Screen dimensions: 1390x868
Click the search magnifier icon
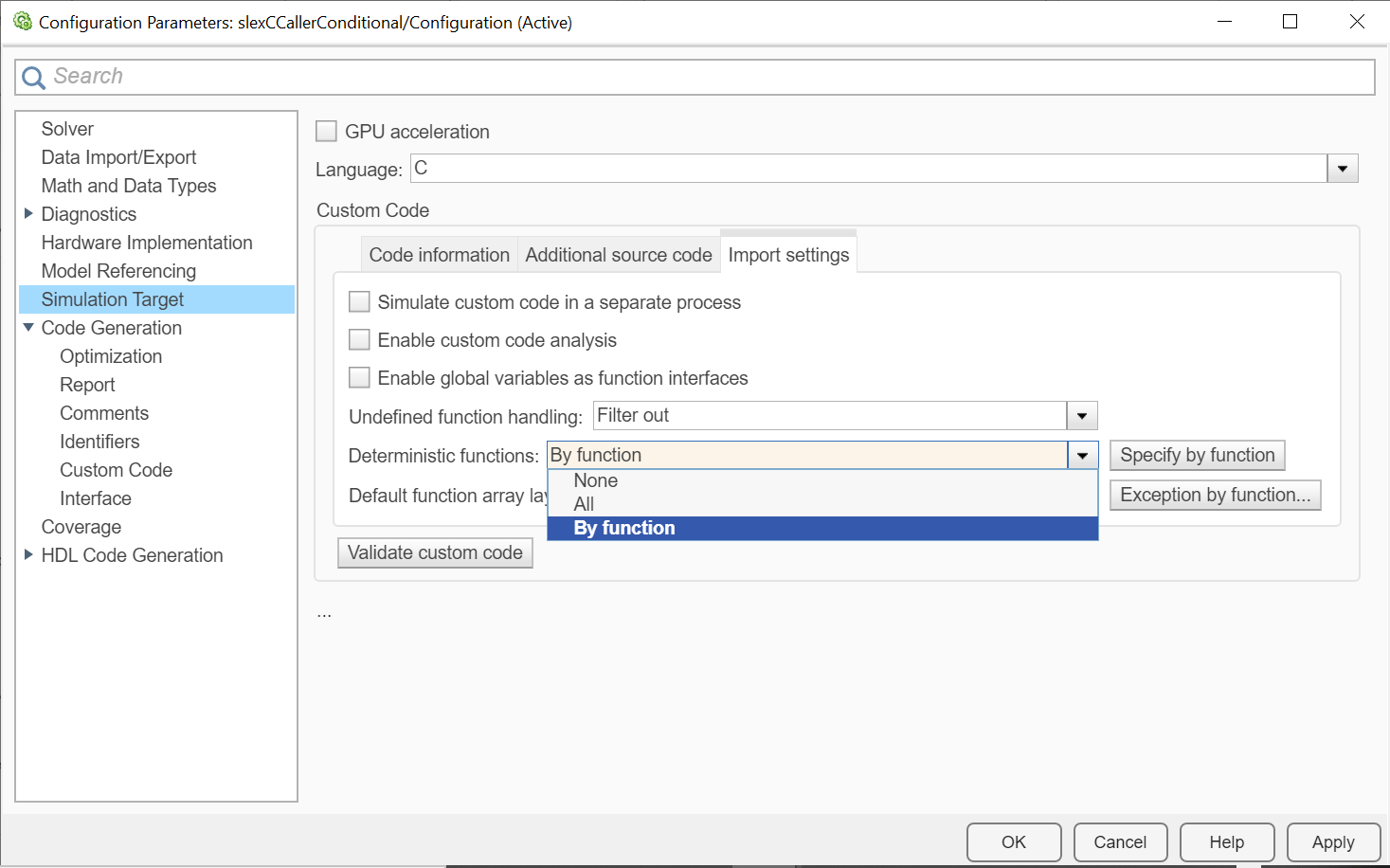[x=33, y=78]
